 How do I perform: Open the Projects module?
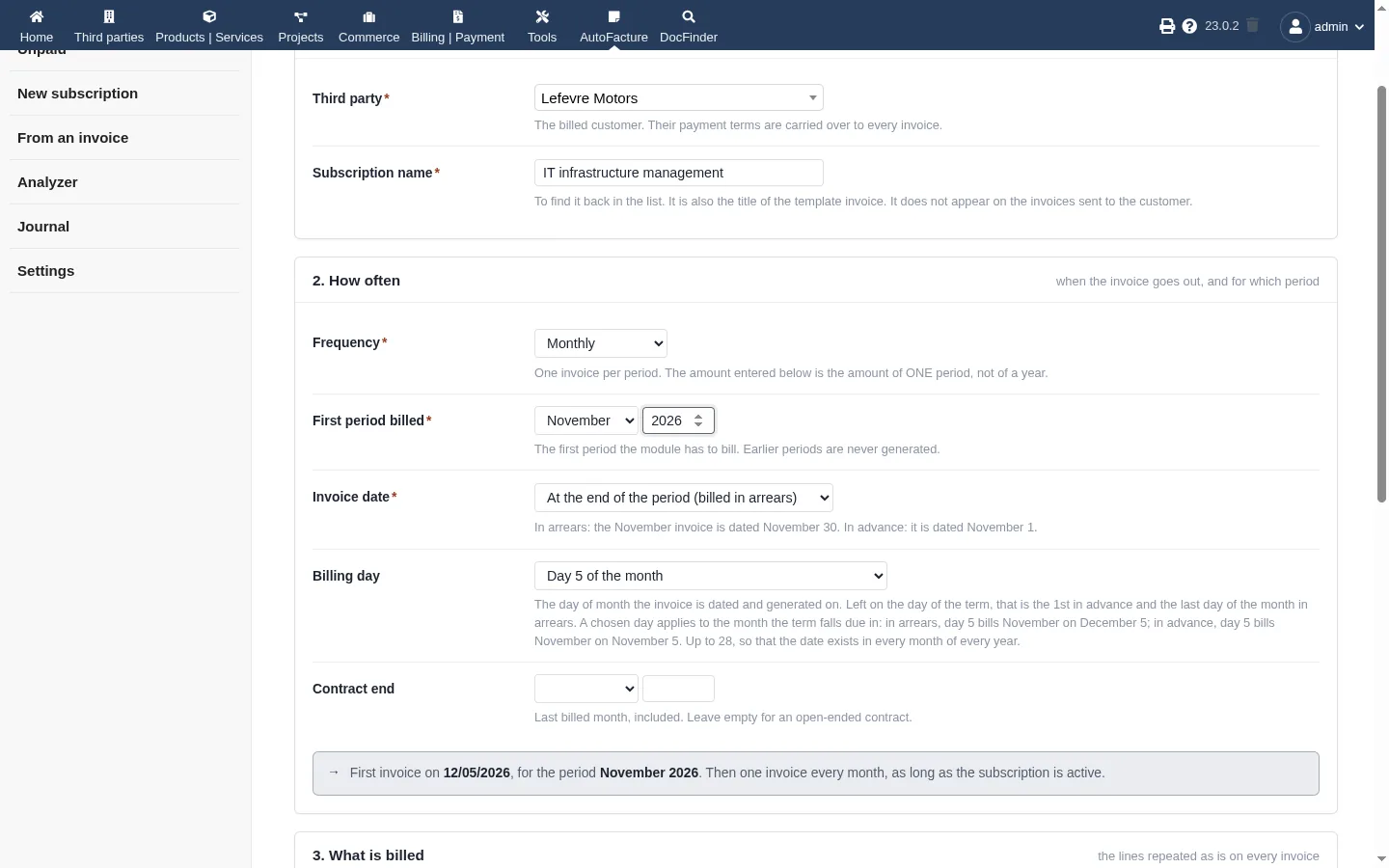tap(301, 26)
